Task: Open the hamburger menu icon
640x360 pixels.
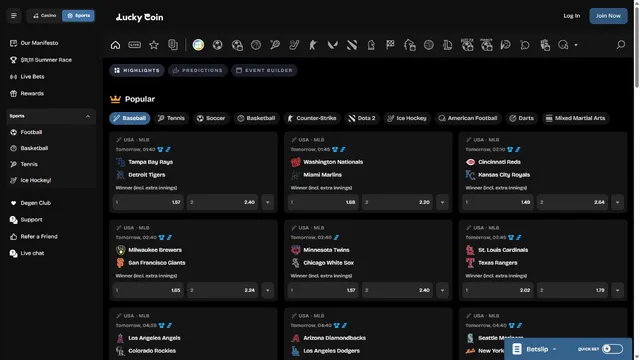Action: [x=13, y=16]
